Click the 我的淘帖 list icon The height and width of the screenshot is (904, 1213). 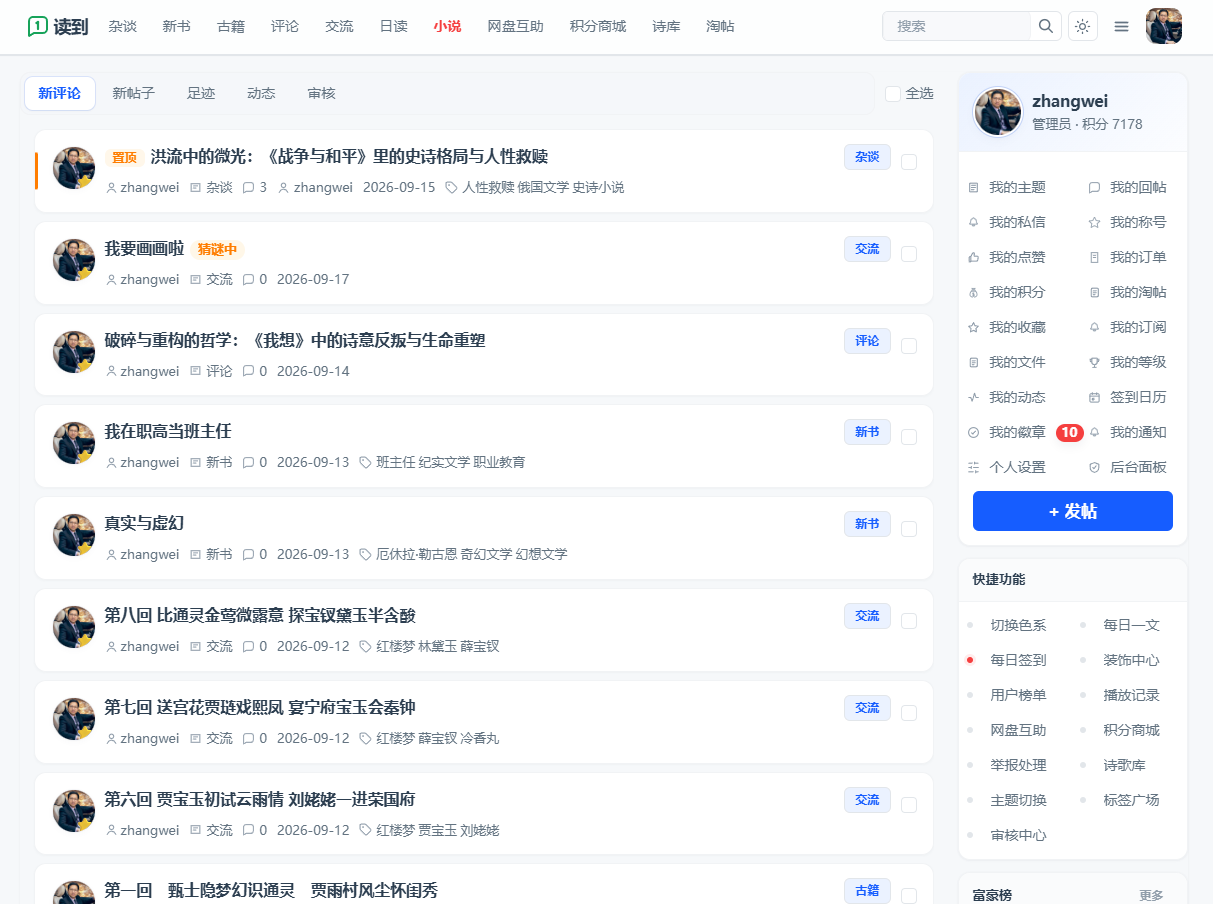point(1094,292)
